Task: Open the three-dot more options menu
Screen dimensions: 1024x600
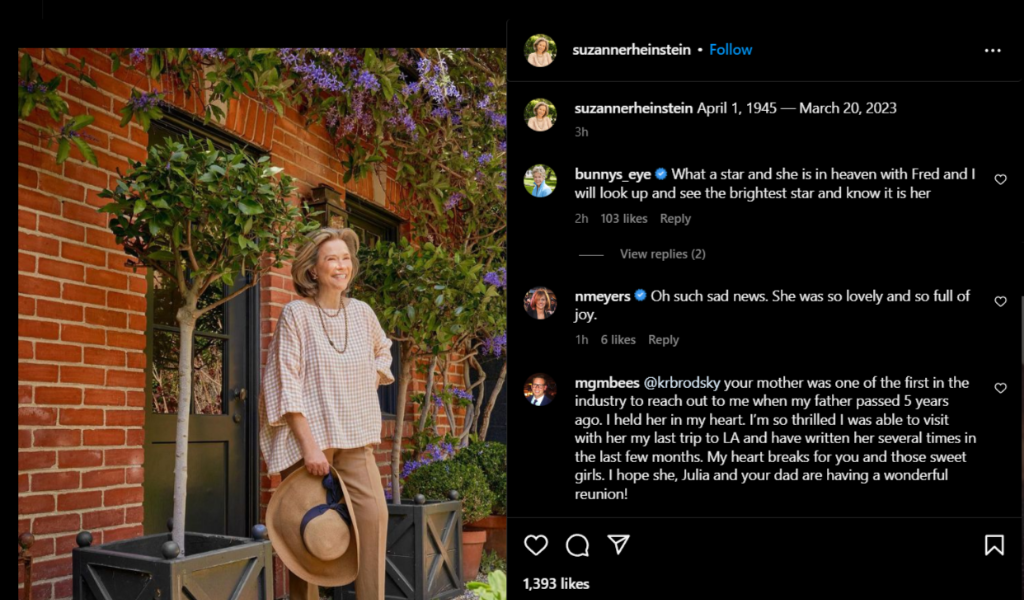Action: 992,50
